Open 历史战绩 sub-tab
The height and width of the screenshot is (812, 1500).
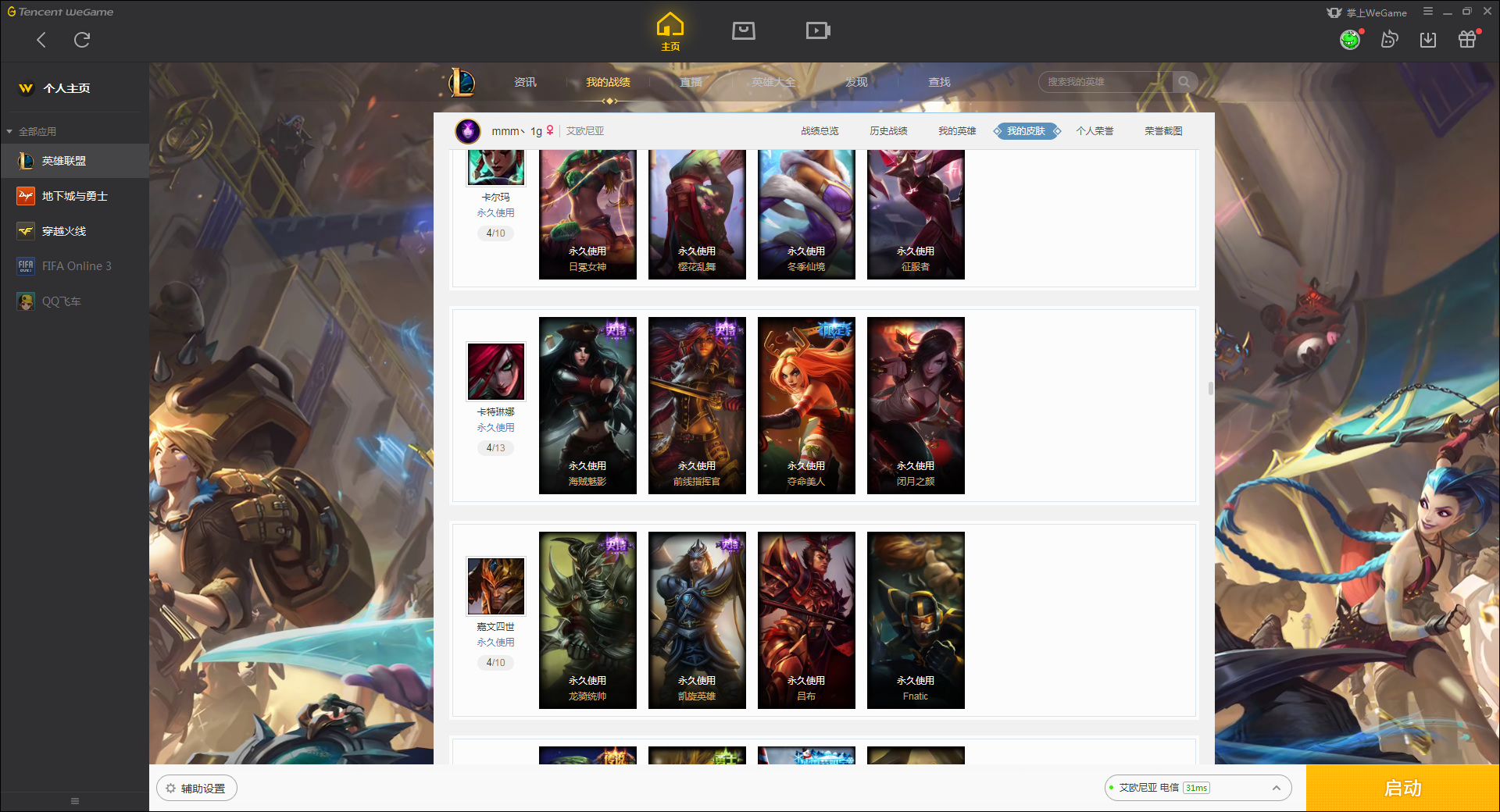pyautogui.click(x=888, y=131)
